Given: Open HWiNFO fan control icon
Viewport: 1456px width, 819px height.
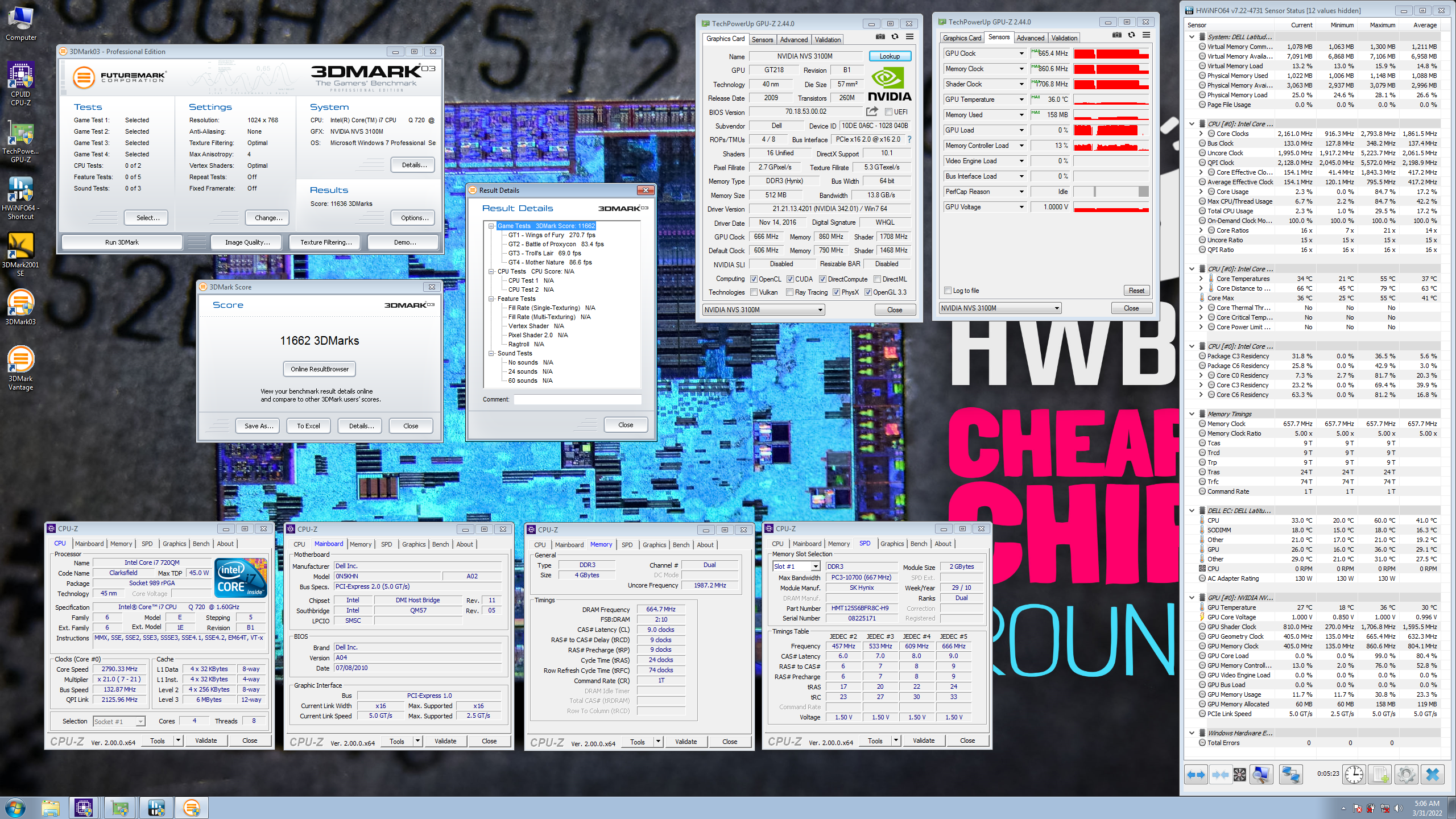Looking at the screenshot, I should click(x=1240, y=774).
